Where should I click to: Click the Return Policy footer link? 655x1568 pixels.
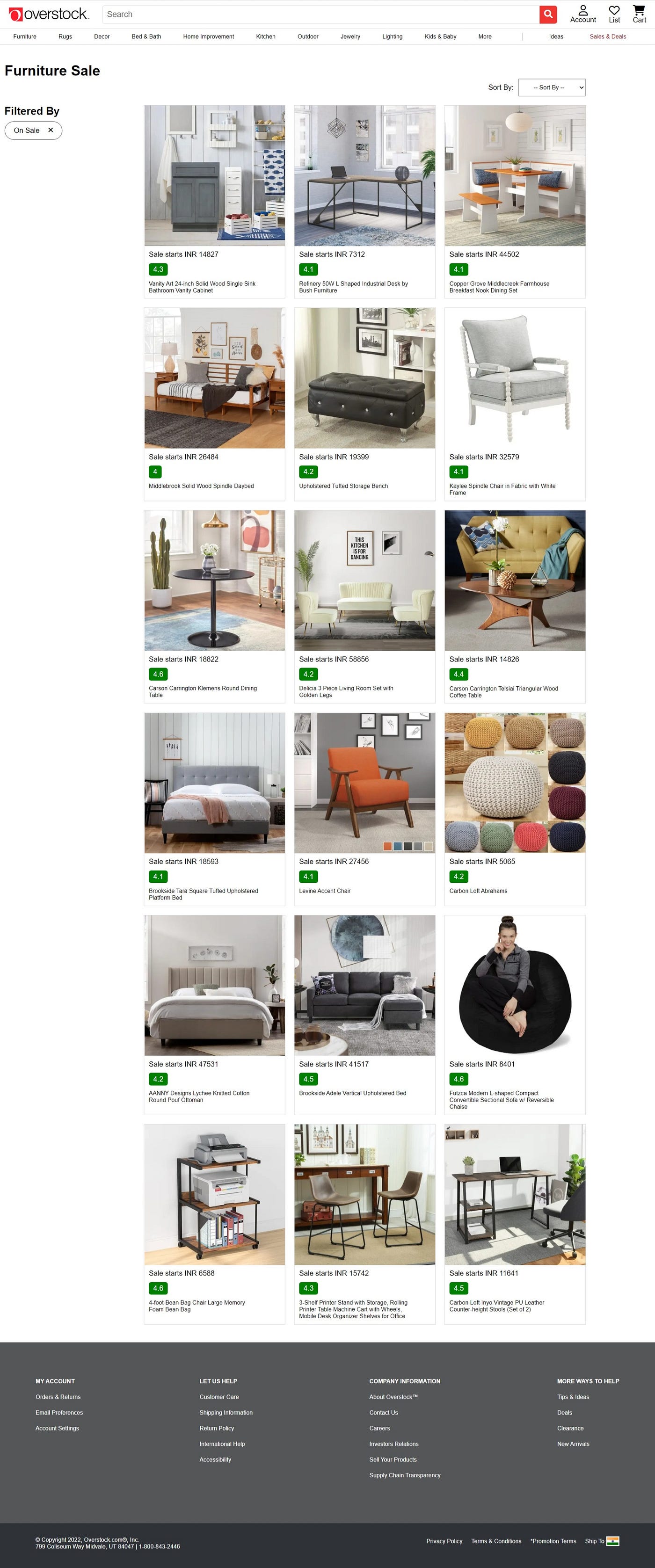pyautogui.click(x=217, y=1428)
